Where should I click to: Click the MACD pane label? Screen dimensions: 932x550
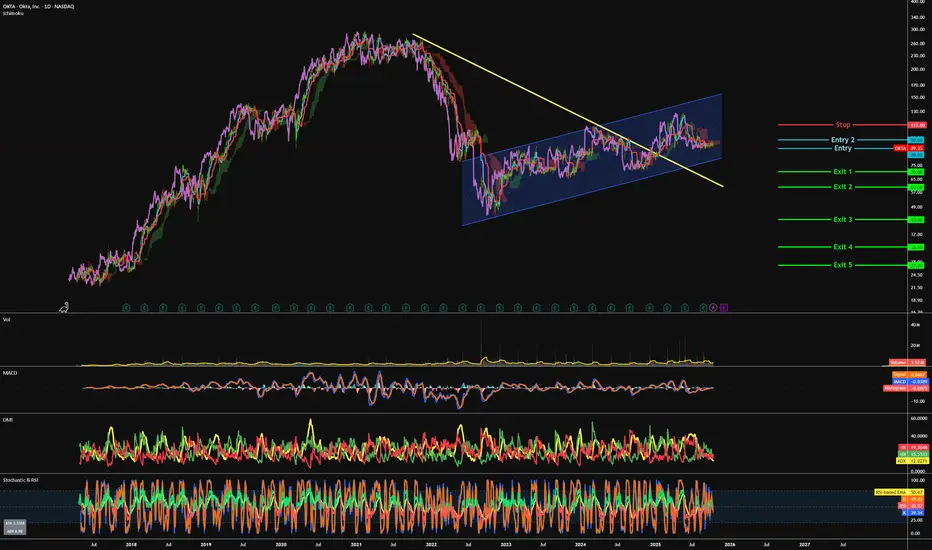pyautogui.click(x=10, y=373)
